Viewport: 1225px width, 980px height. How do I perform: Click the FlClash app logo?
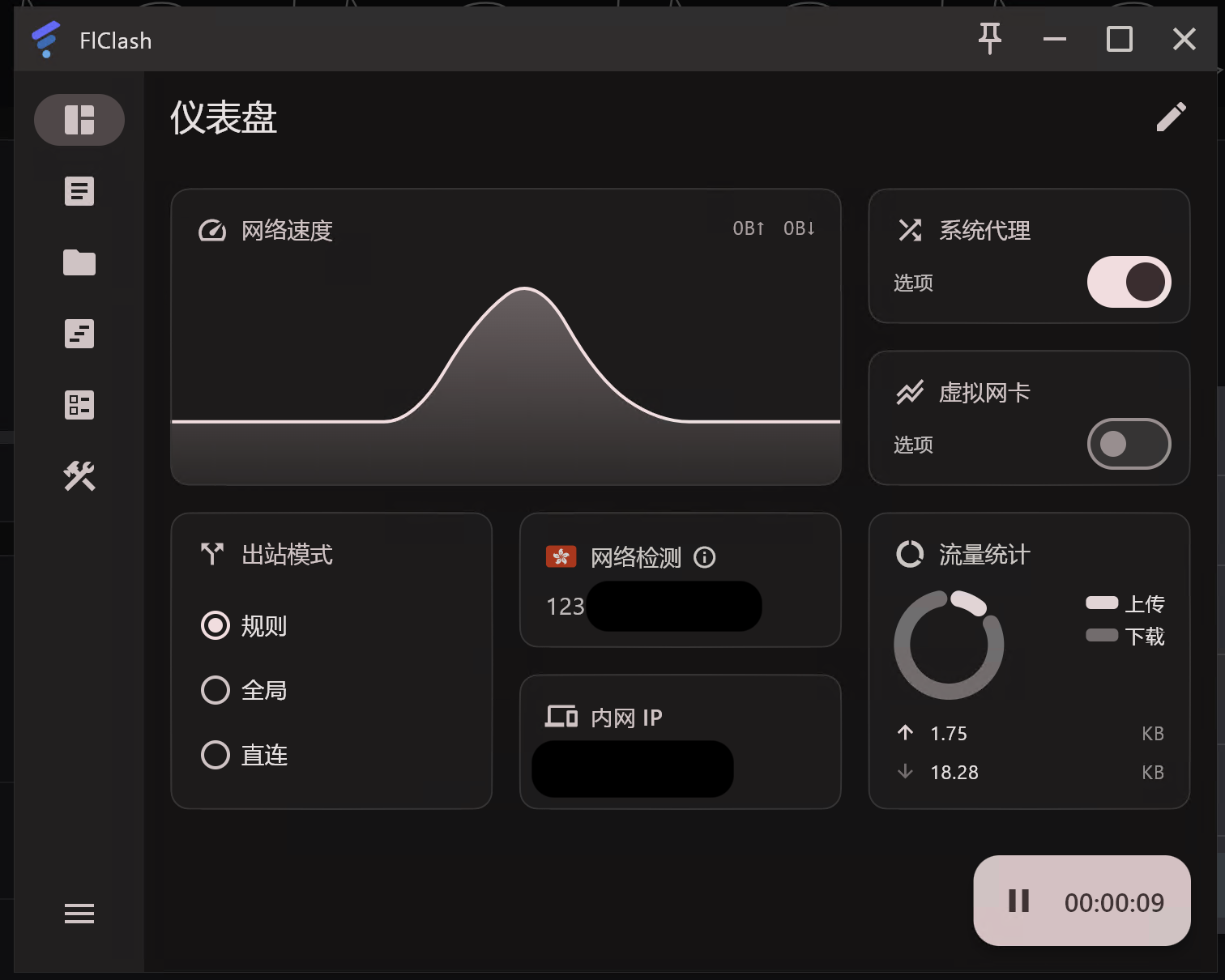click(x=46, y=39)
